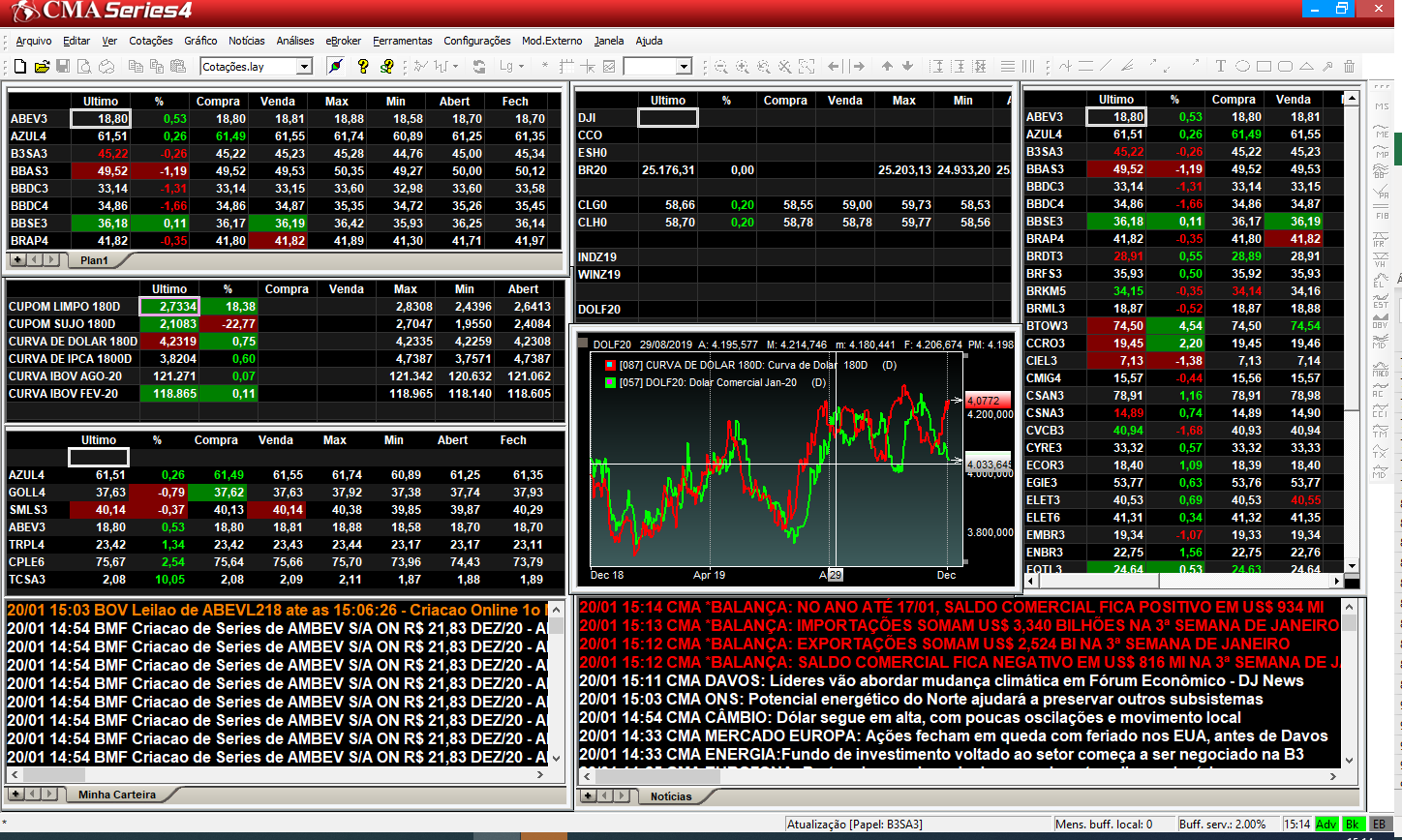Image resolution: width=1402 pixels, height=840 pixels.
Task: Open a file with the folder icon
Action: [42, 67]
